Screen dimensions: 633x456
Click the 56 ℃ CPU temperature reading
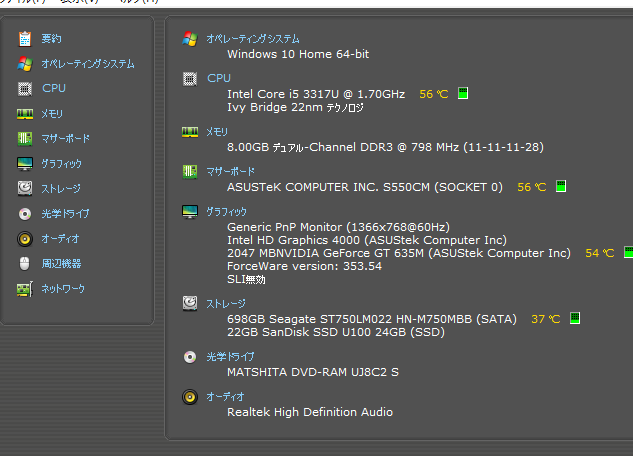point(434,94)
